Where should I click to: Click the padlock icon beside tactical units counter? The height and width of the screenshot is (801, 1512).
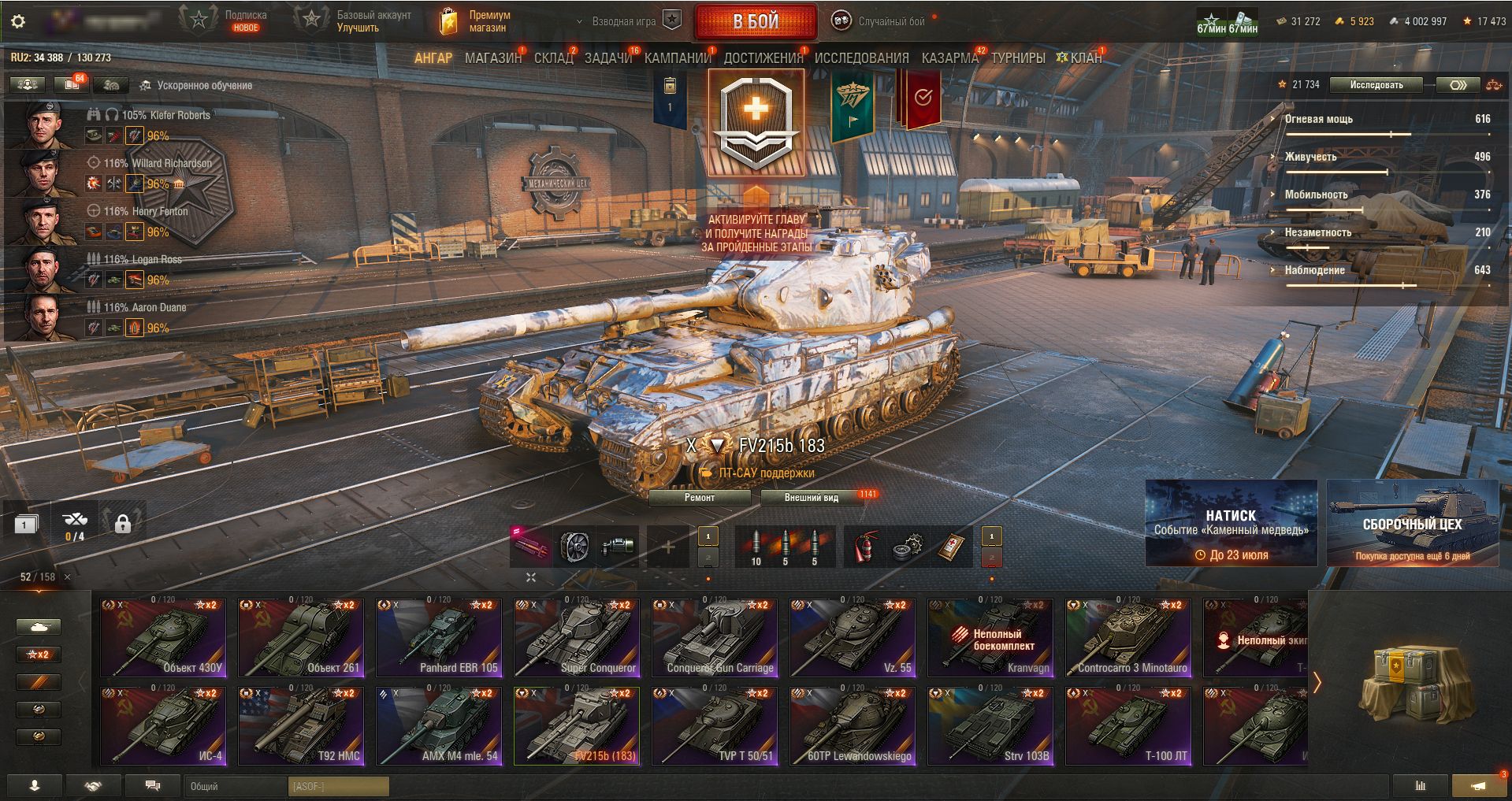[x=122, y=523]
